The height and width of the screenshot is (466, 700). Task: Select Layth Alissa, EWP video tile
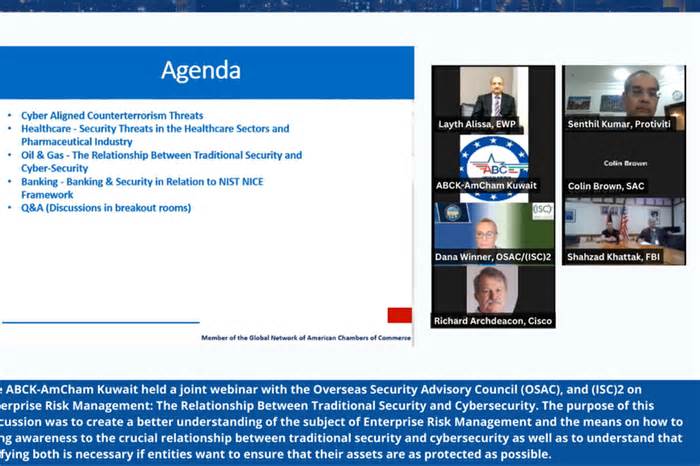tap(493, 99)
